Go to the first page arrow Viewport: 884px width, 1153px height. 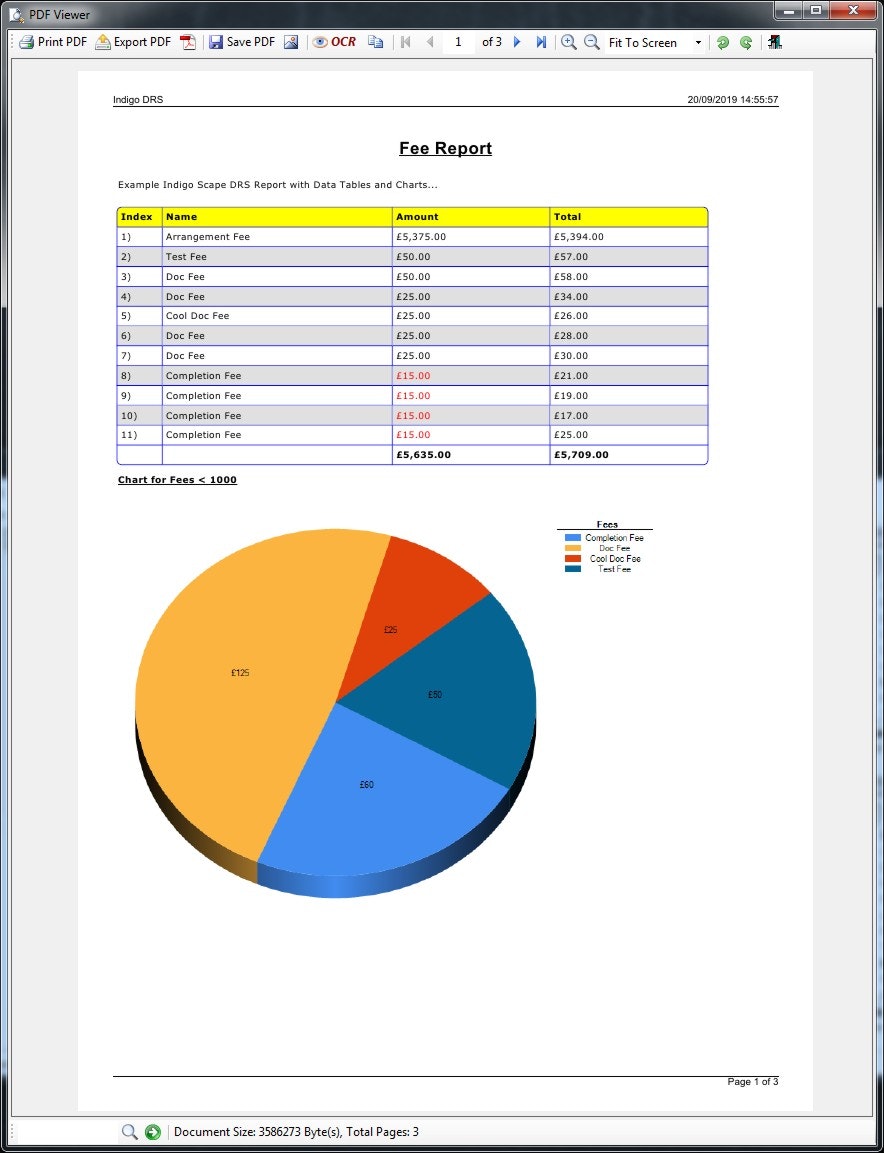pyautogui.click(x=404, y=42)
